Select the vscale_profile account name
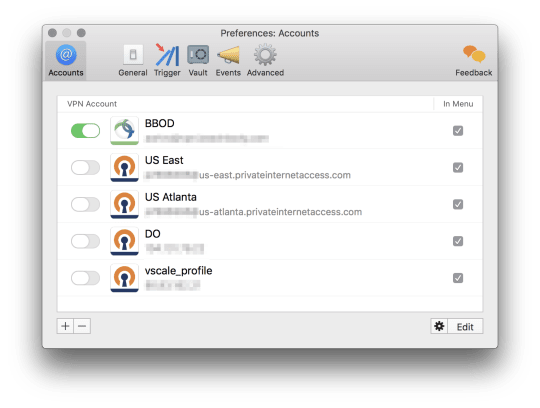This screenshot has height=408, width=540. click(178, 271)
